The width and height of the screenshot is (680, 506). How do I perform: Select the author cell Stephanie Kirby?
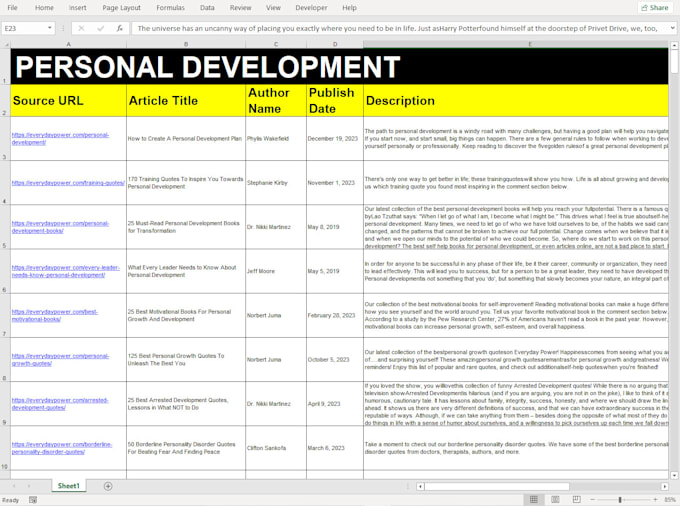(x=275, y=183)
